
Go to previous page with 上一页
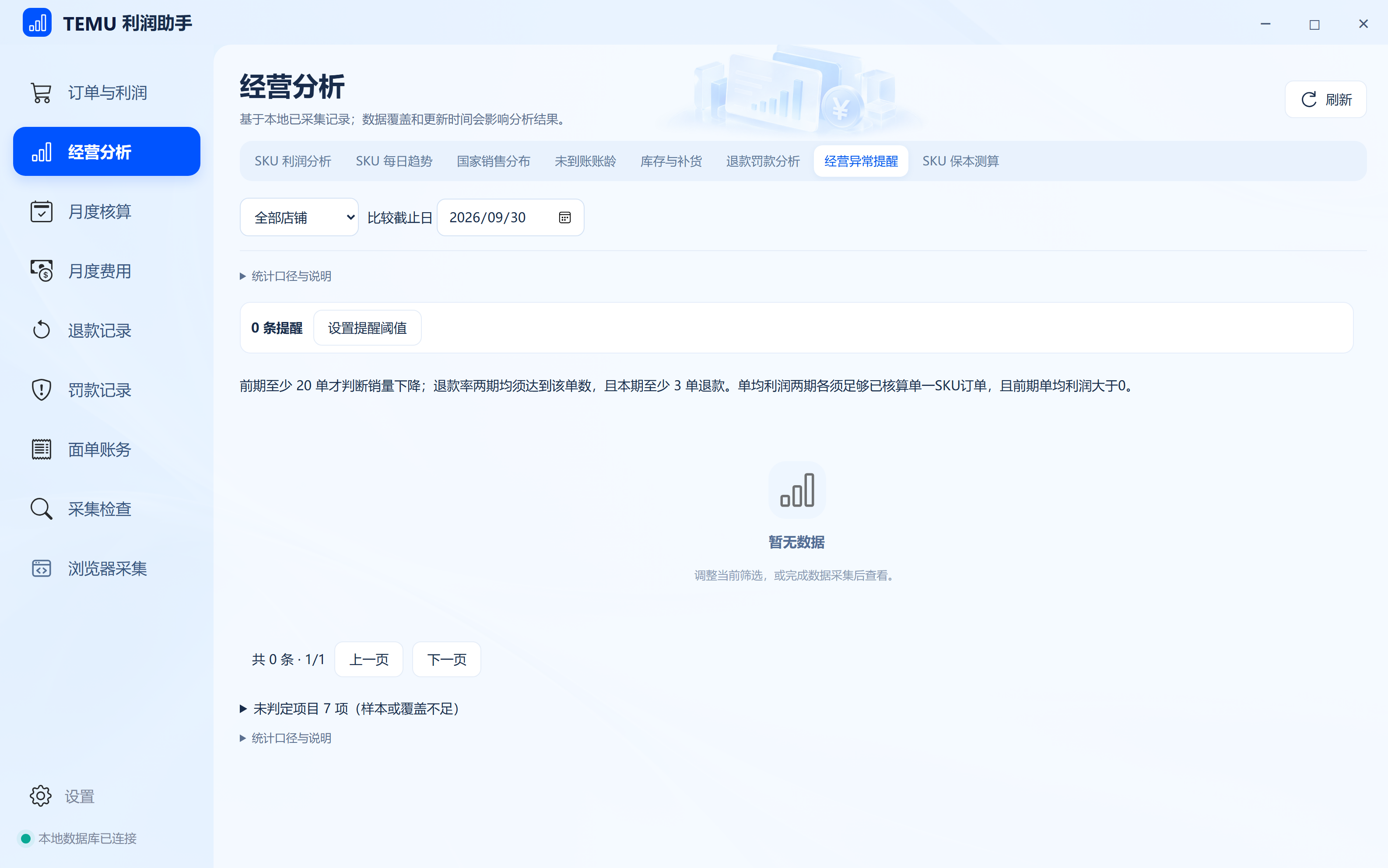pos(369,660)
